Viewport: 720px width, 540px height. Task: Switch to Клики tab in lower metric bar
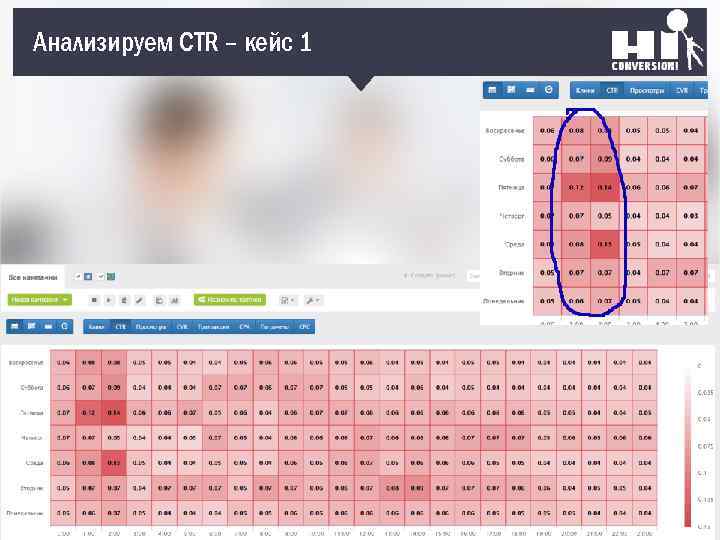click(x=96, y=327)
